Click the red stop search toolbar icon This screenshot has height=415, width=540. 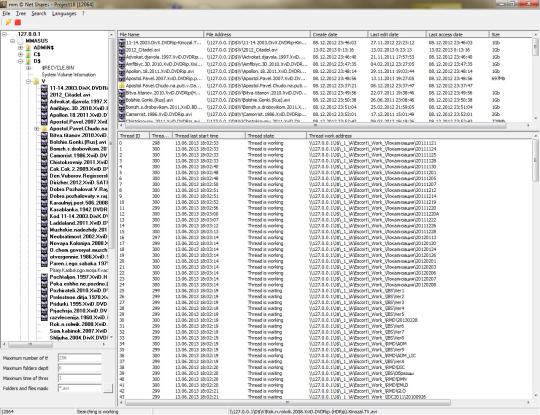tap(18, 22)
